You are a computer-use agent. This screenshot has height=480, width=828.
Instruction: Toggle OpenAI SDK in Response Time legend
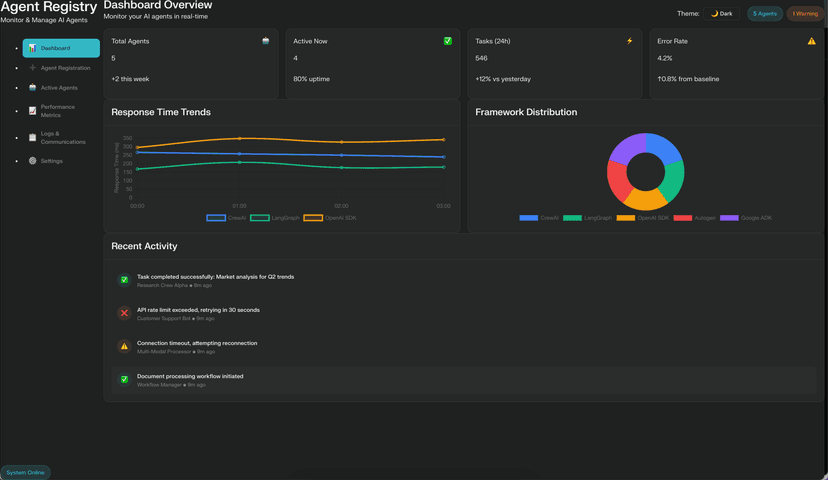click(313, 217)
